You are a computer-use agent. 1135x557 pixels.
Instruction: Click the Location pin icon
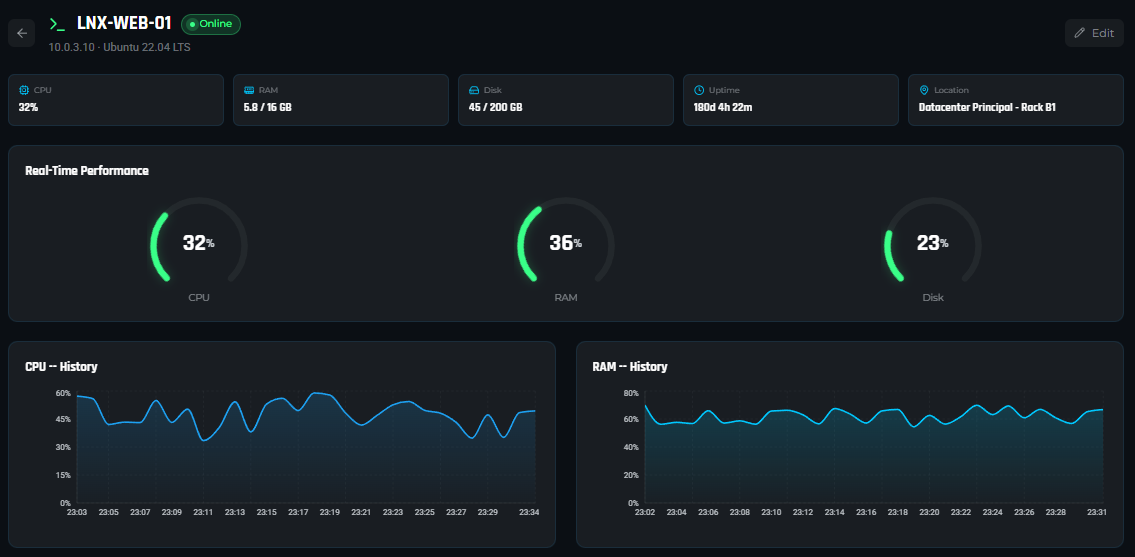point(924,90)
